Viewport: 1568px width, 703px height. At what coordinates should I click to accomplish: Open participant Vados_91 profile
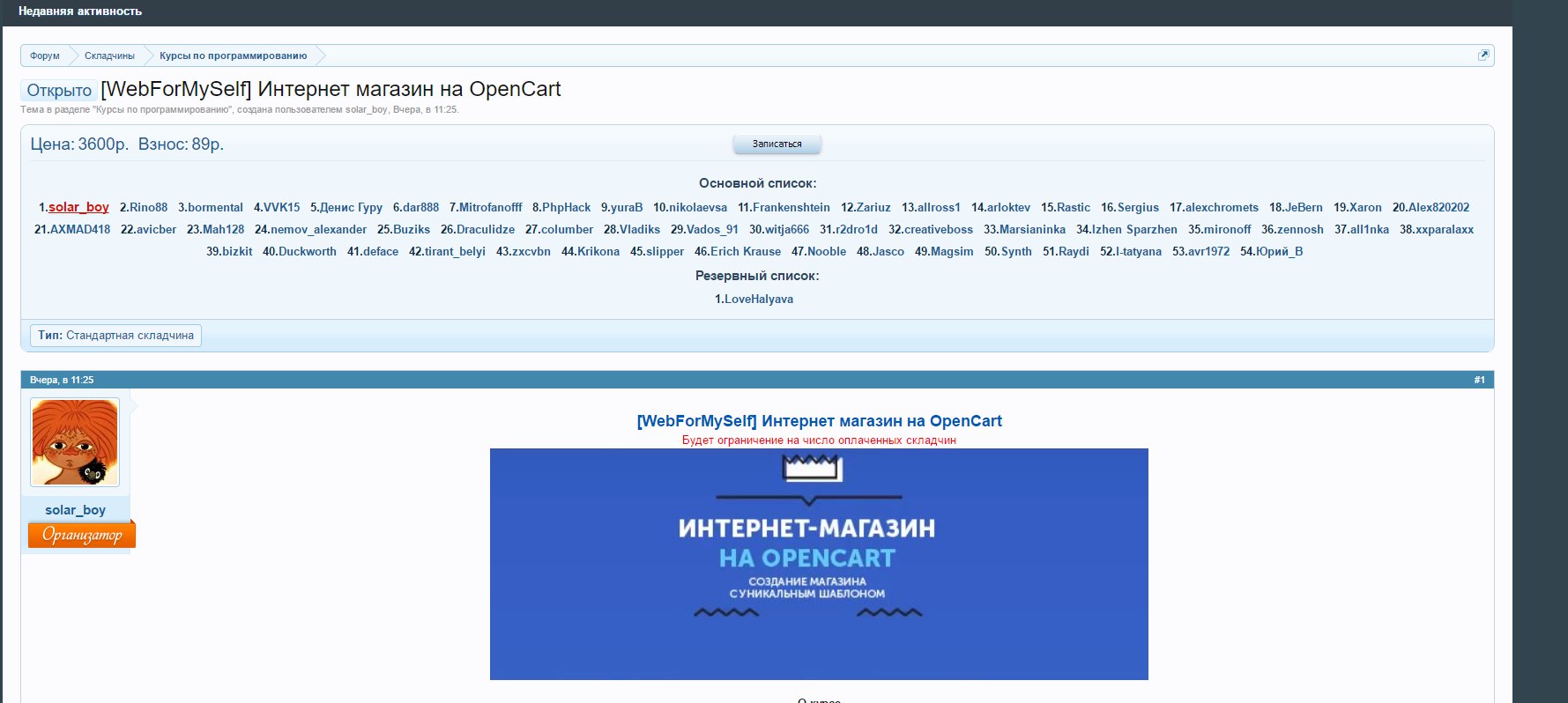point(712,229)
